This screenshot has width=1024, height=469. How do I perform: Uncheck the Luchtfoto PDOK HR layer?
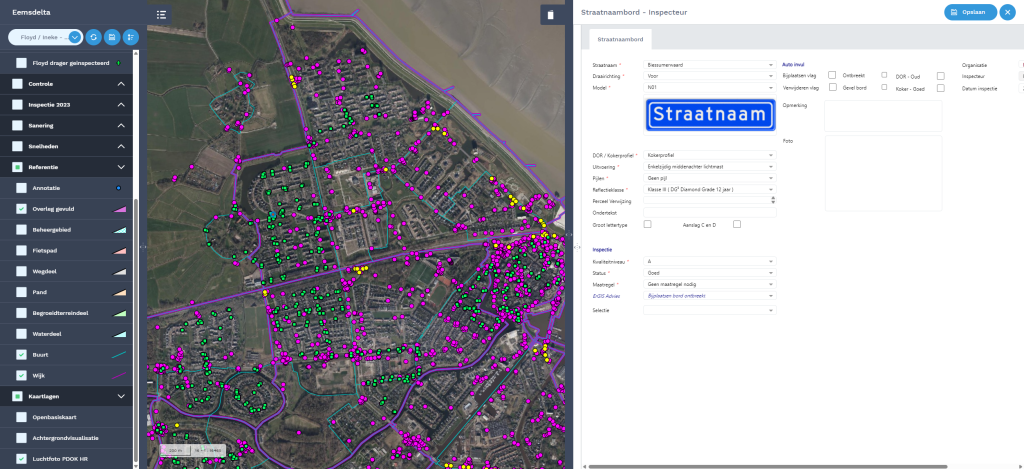pyautogui.click(x=21, y=459)
